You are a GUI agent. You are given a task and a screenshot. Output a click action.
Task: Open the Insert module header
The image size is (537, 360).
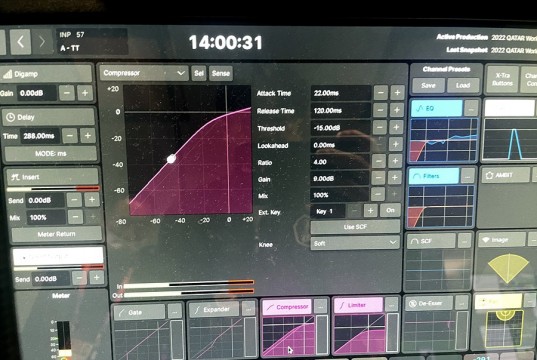(x=53, y=177)
